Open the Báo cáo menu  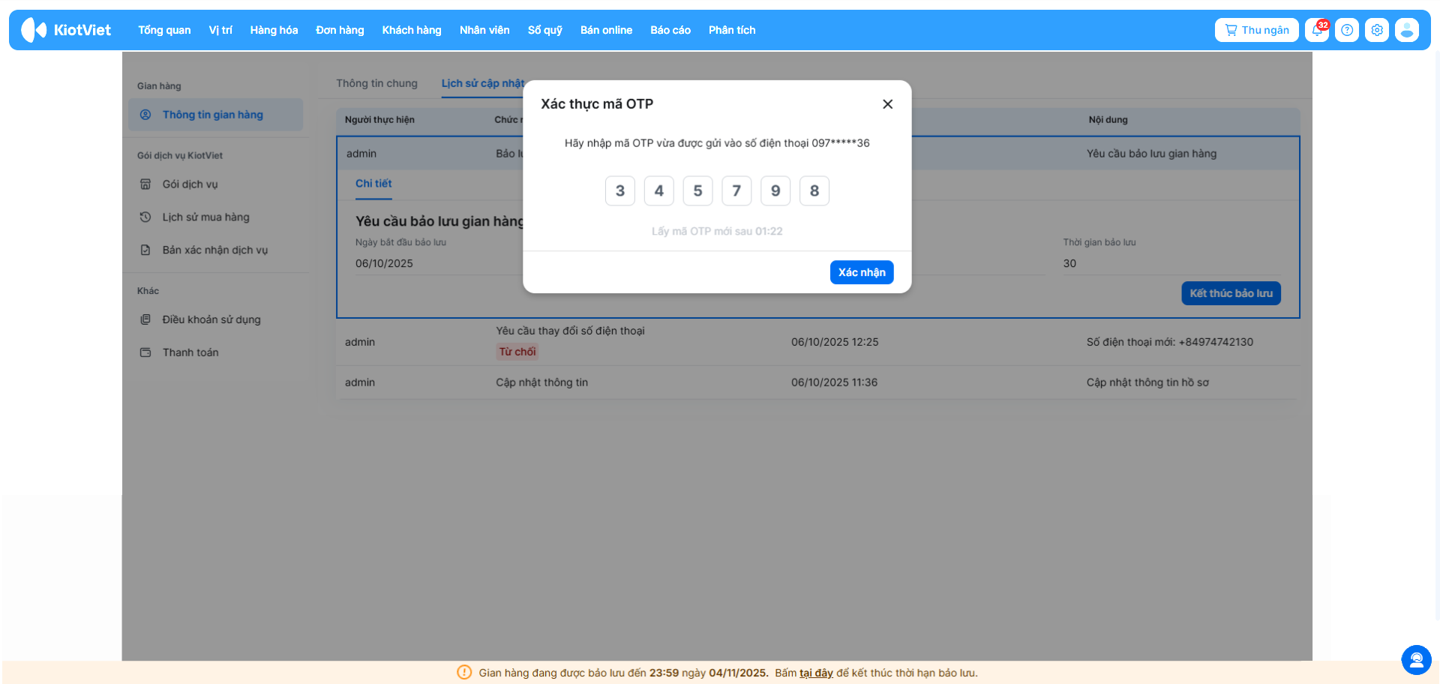coord(670,30)
